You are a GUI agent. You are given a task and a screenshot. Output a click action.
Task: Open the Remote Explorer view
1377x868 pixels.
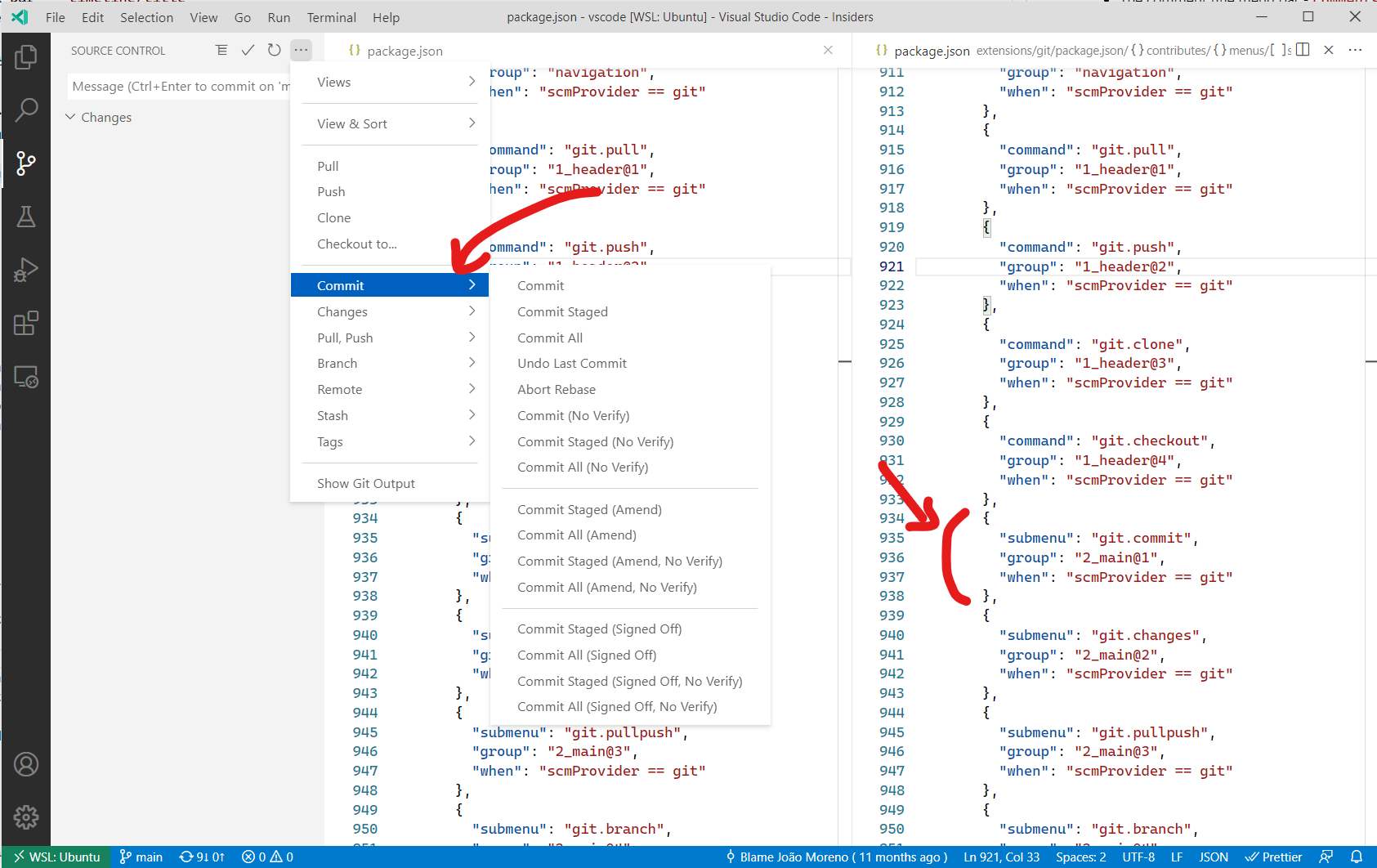26,377
